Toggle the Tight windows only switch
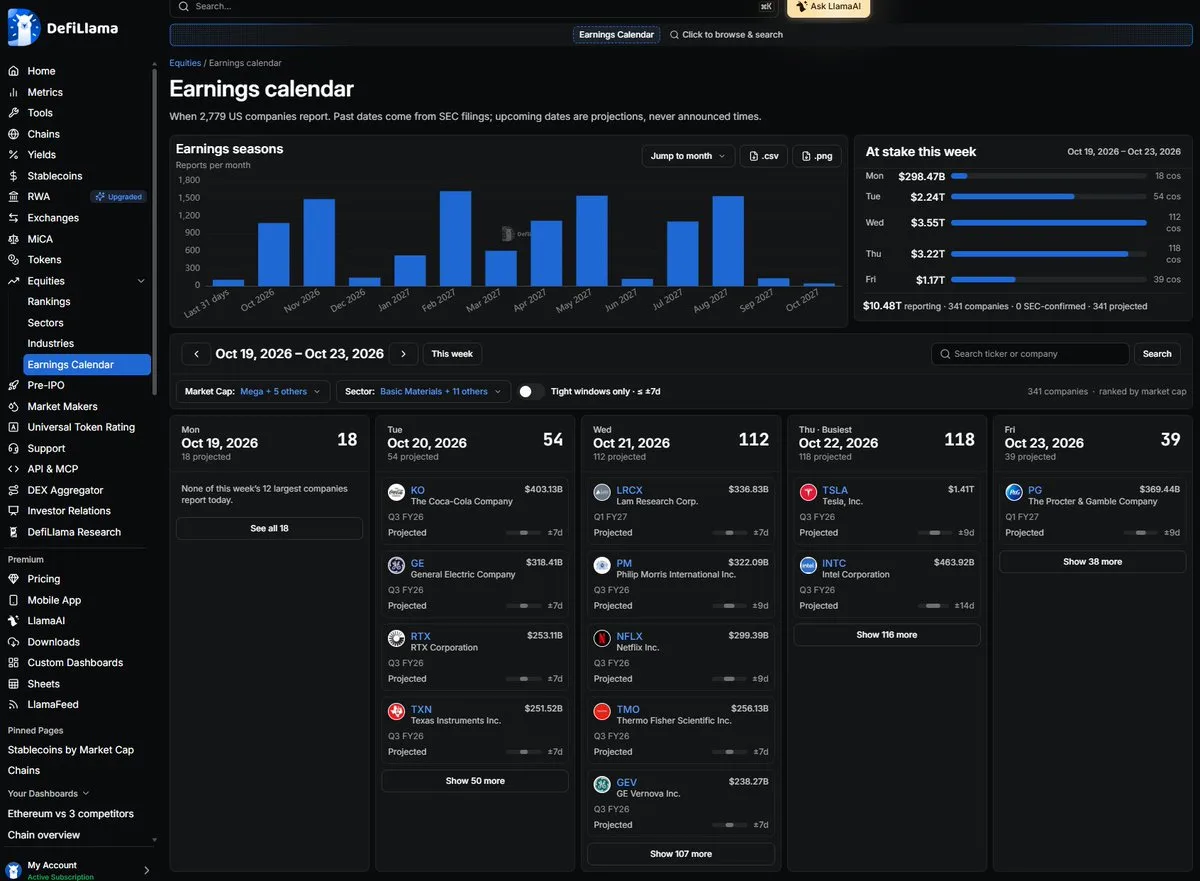The width and height of the screenshot is (1200, 881). (531, 391)
